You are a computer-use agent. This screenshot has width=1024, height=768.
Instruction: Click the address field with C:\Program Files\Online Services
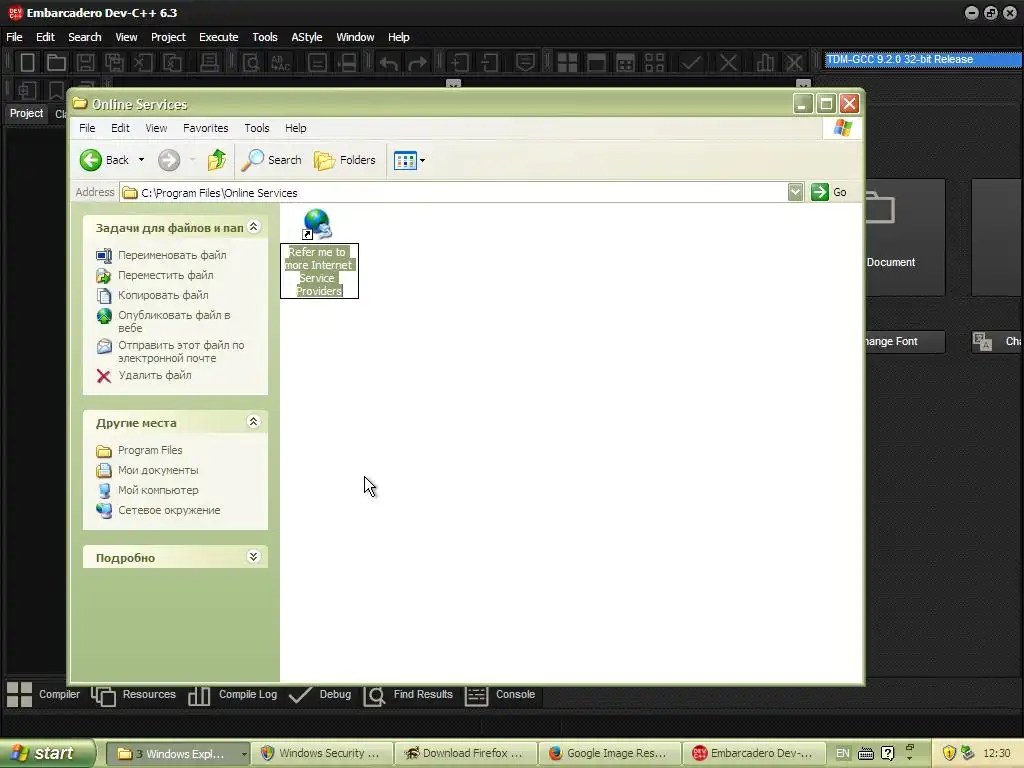click(454, 193)
